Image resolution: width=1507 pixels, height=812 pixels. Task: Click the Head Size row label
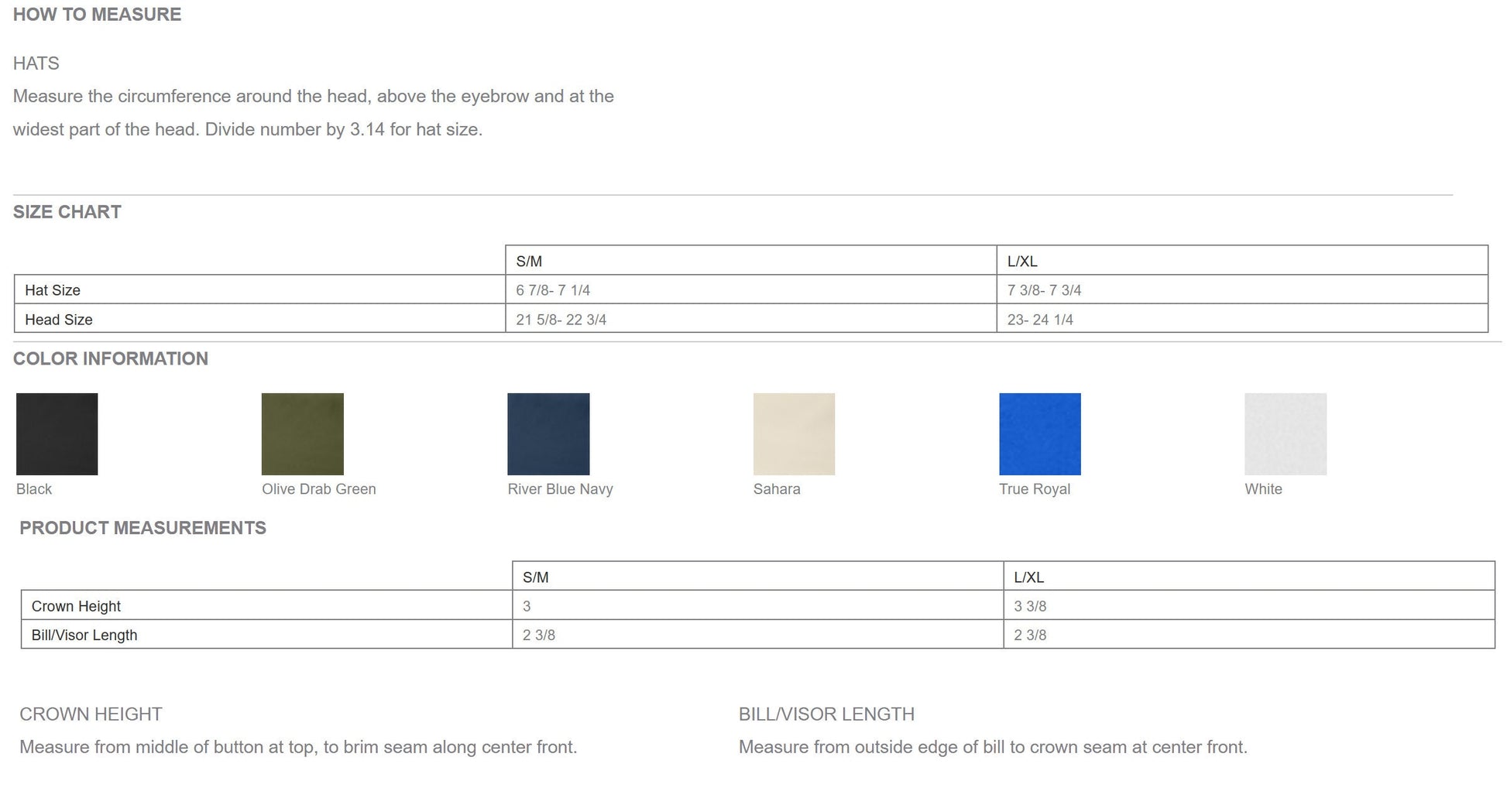(59, 320)
